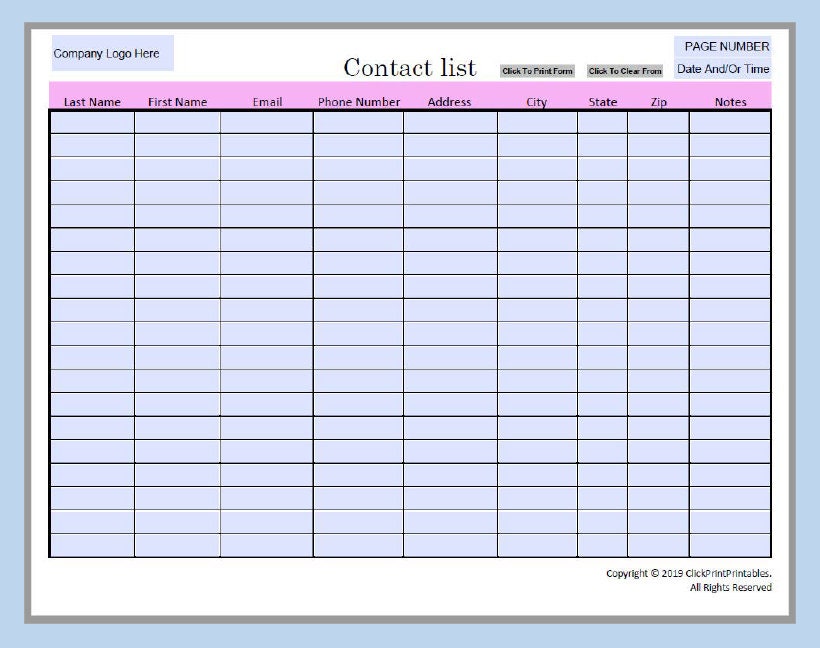Select the last-row Last Name cell
This screenshot has width=820, height=648.
pyautogui.click(x=93, y=545)
